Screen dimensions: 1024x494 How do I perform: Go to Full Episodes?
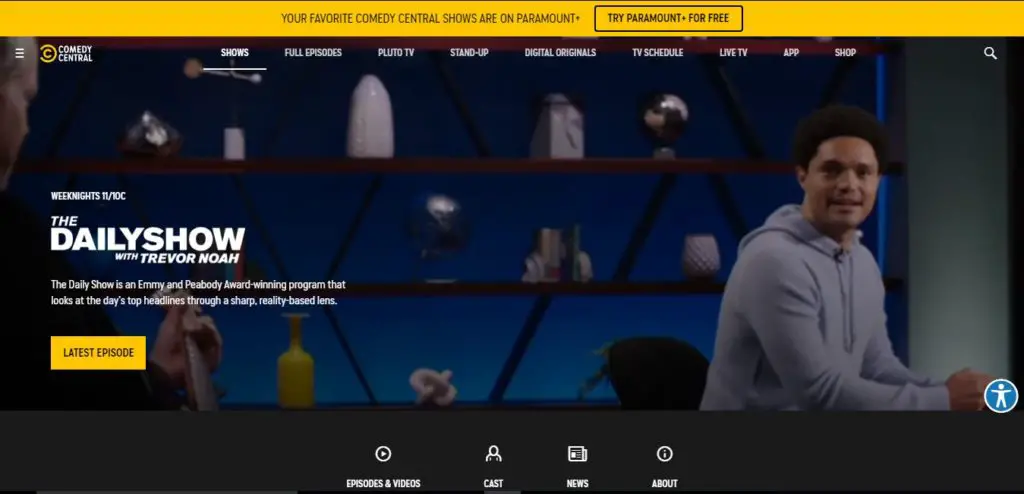click(313, 53)
